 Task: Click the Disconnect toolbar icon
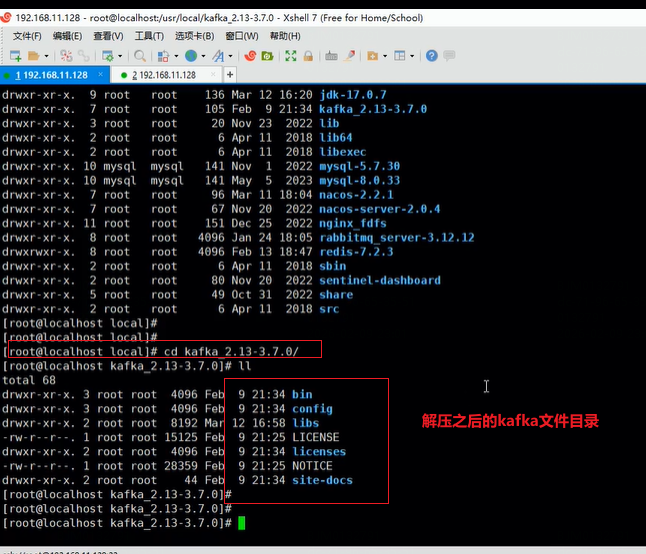click(x=66, y=56)
